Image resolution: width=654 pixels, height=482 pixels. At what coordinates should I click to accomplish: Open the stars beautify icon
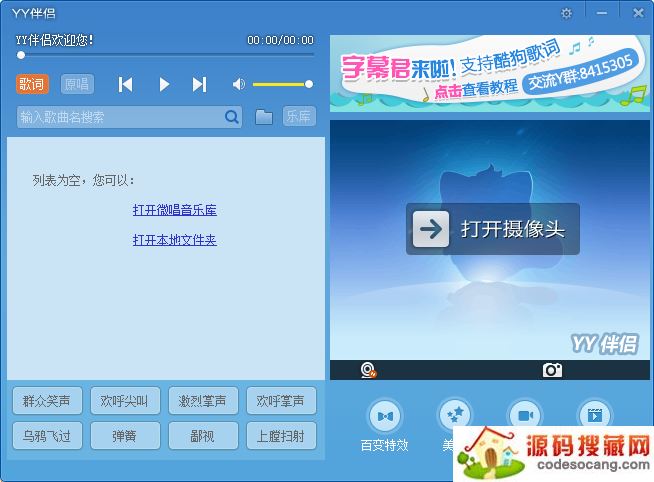point(455,414)
